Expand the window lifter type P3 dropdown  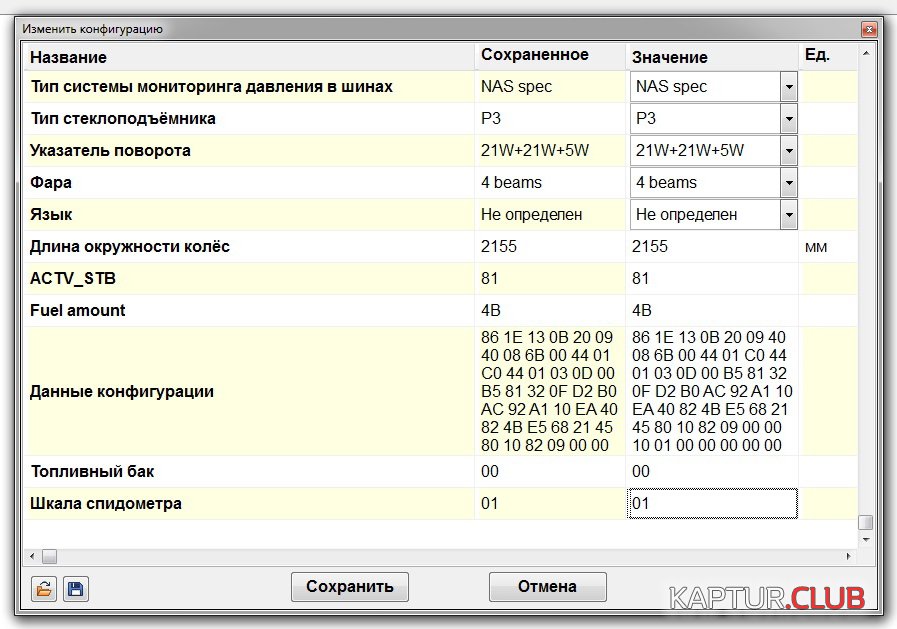[x=788, y=119]
